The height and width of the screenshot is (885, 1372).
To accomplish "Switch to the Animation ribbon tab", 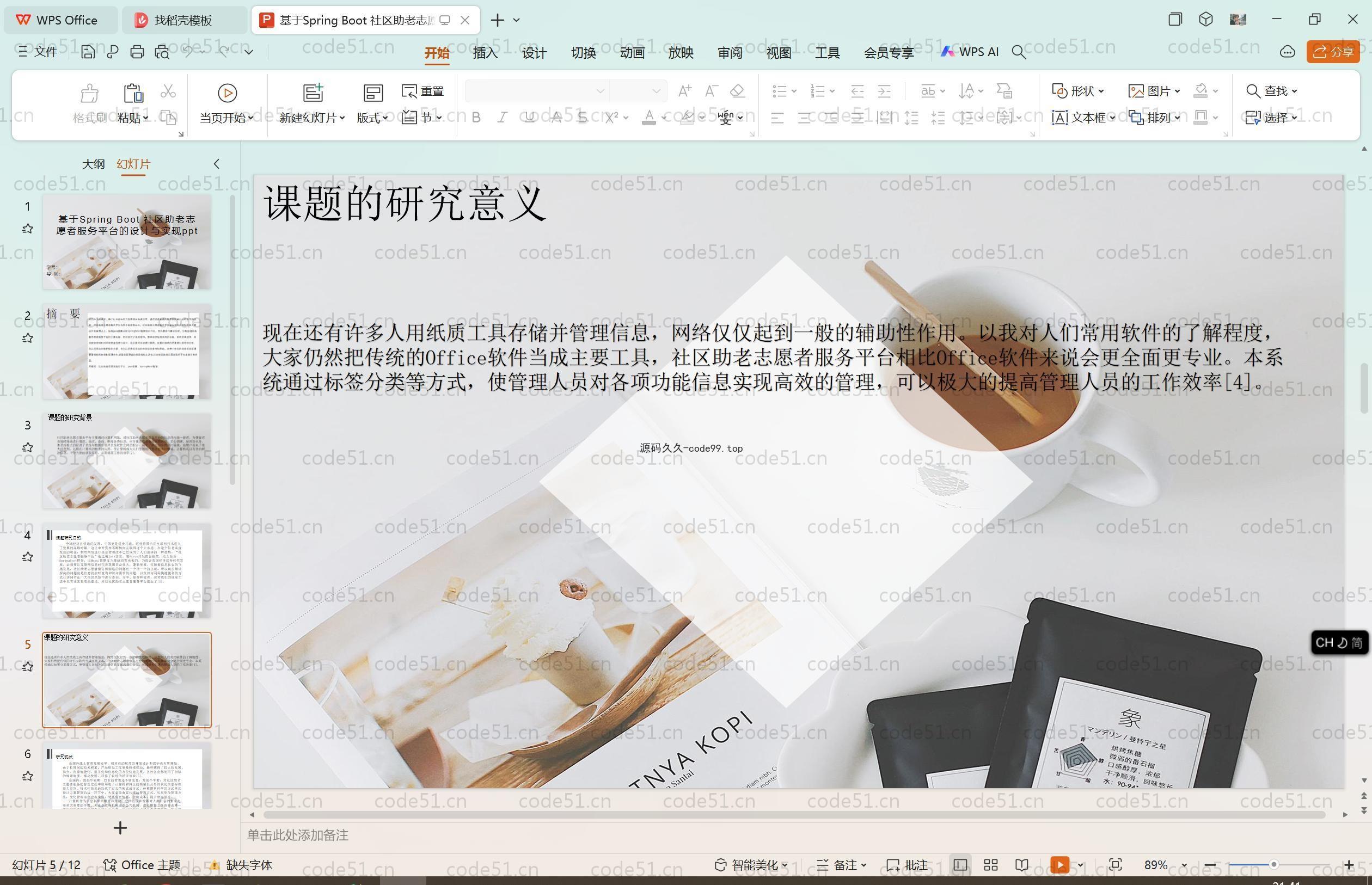I will (632, 52).
